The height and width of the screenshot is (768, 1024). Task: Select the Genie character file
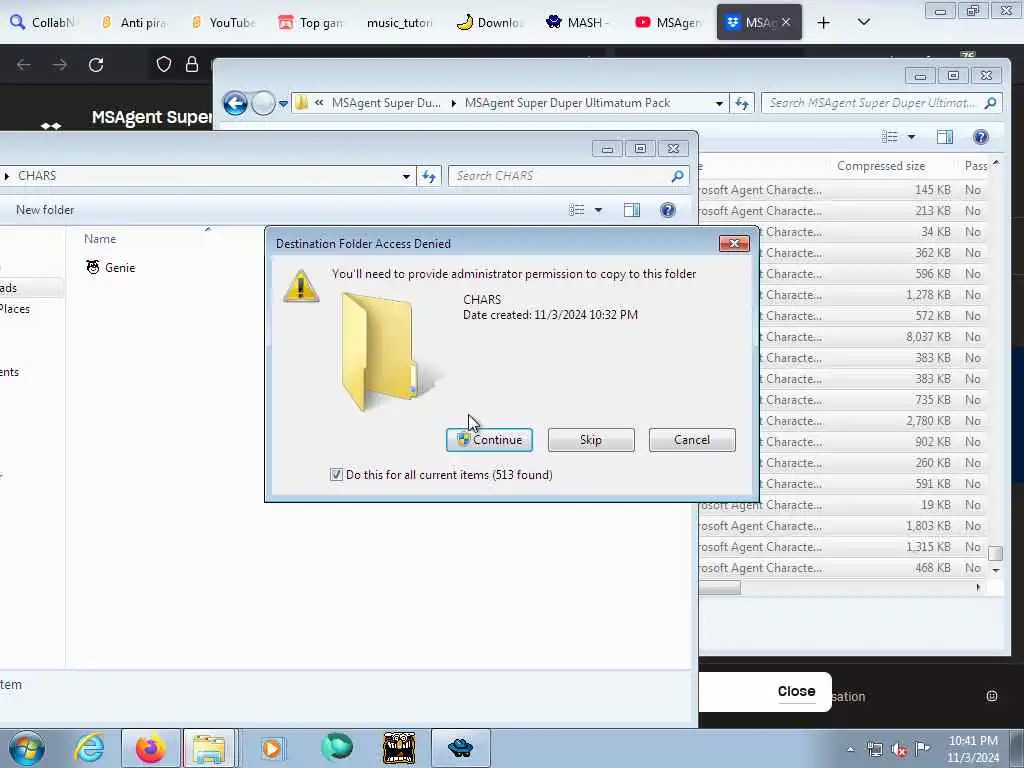point(111,267)
